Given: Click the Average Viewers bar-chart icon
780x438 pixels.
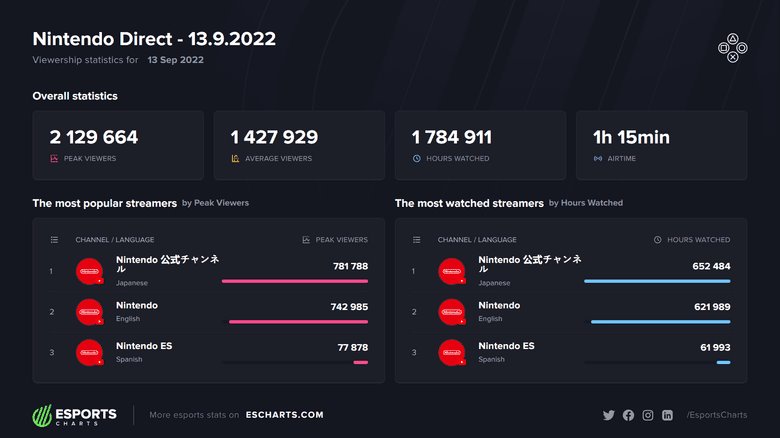Looking at the screenshot, I should pos(235,158).
